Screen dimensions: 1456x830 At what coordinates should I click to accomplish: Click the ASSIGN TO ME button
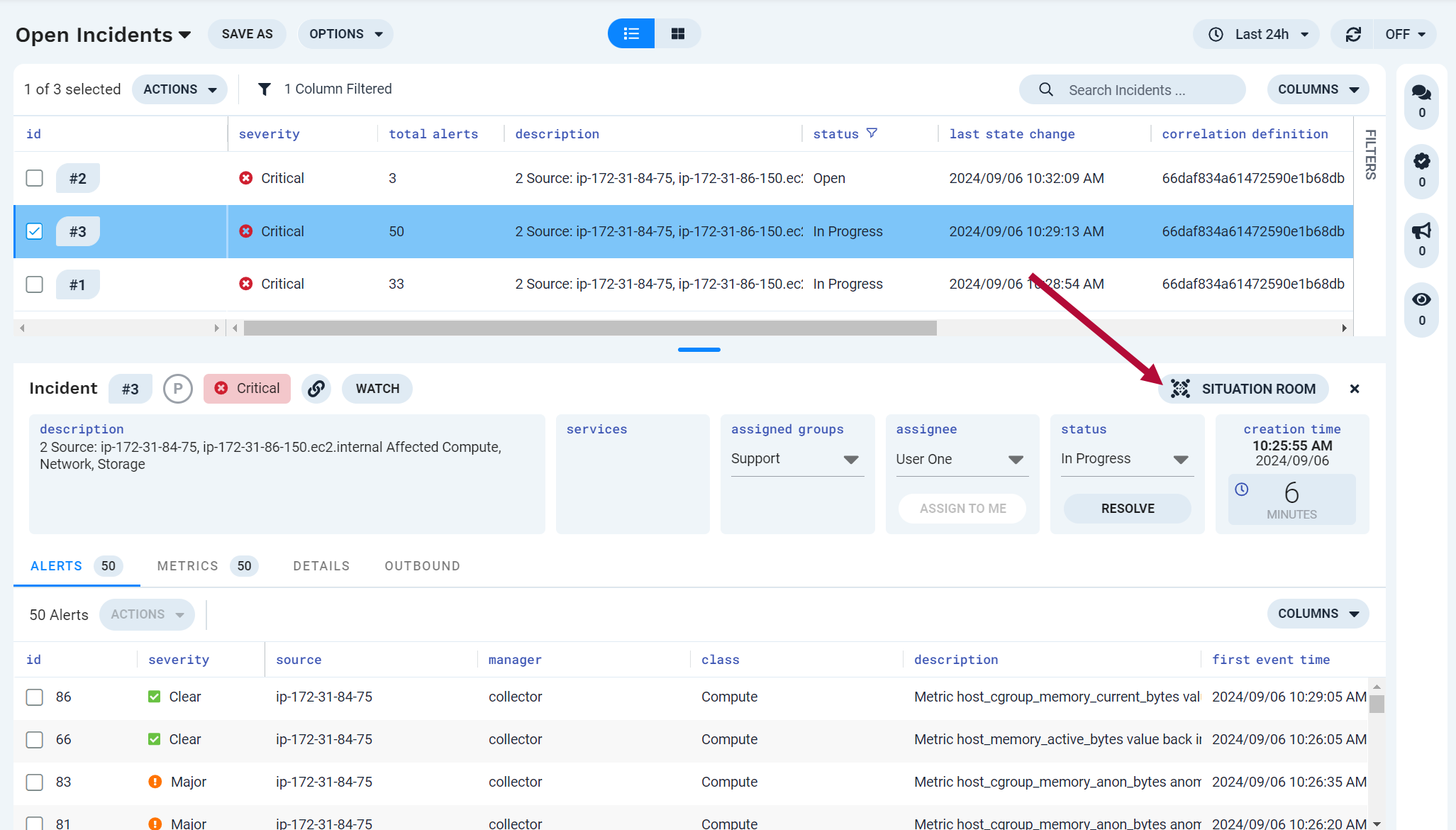pos(962,509)
